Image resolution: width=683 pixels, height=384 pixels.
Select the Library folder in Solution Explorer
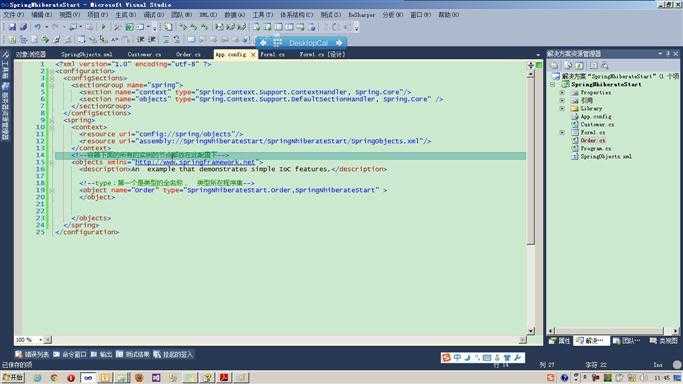tap(586, 108)
